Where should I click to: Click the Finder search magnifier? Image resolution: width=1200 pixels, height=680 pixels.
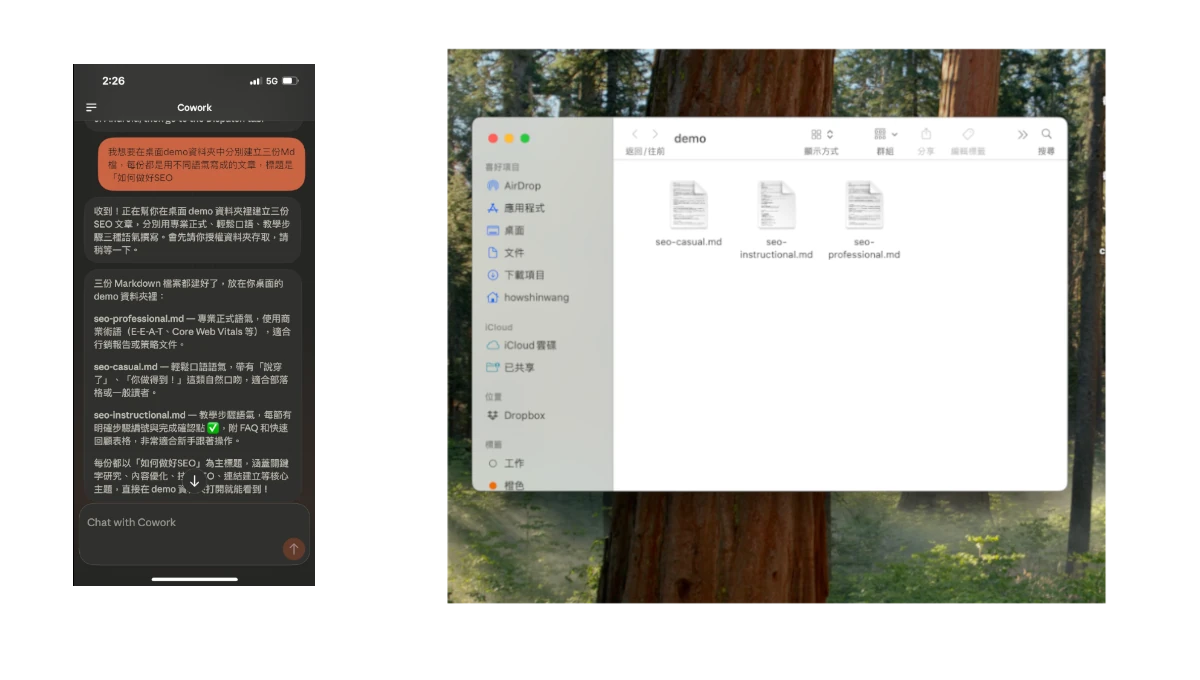coord(1046,135)
